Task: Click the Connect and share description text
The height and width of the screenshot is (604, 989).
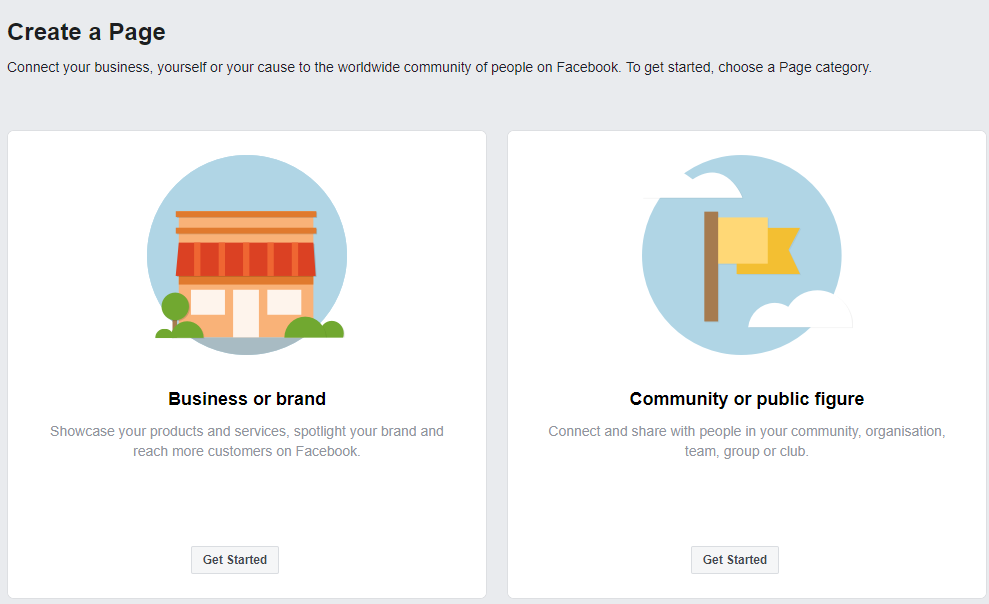Action: (747, 441)
